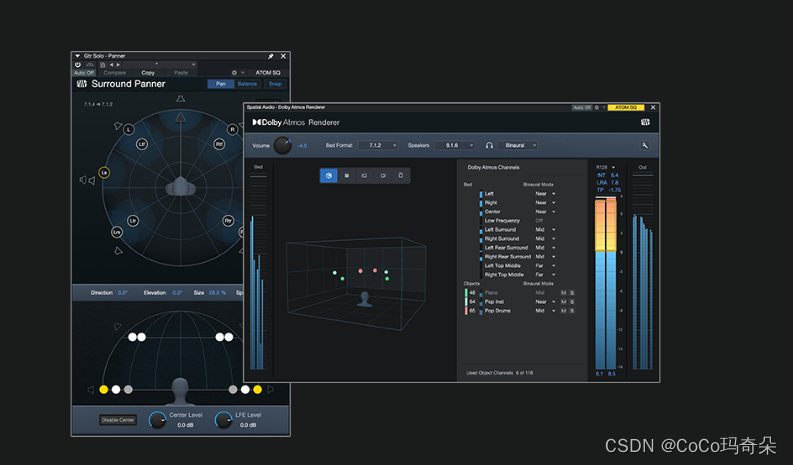Click the gear icon in Renderer title bar

(597, 107)
